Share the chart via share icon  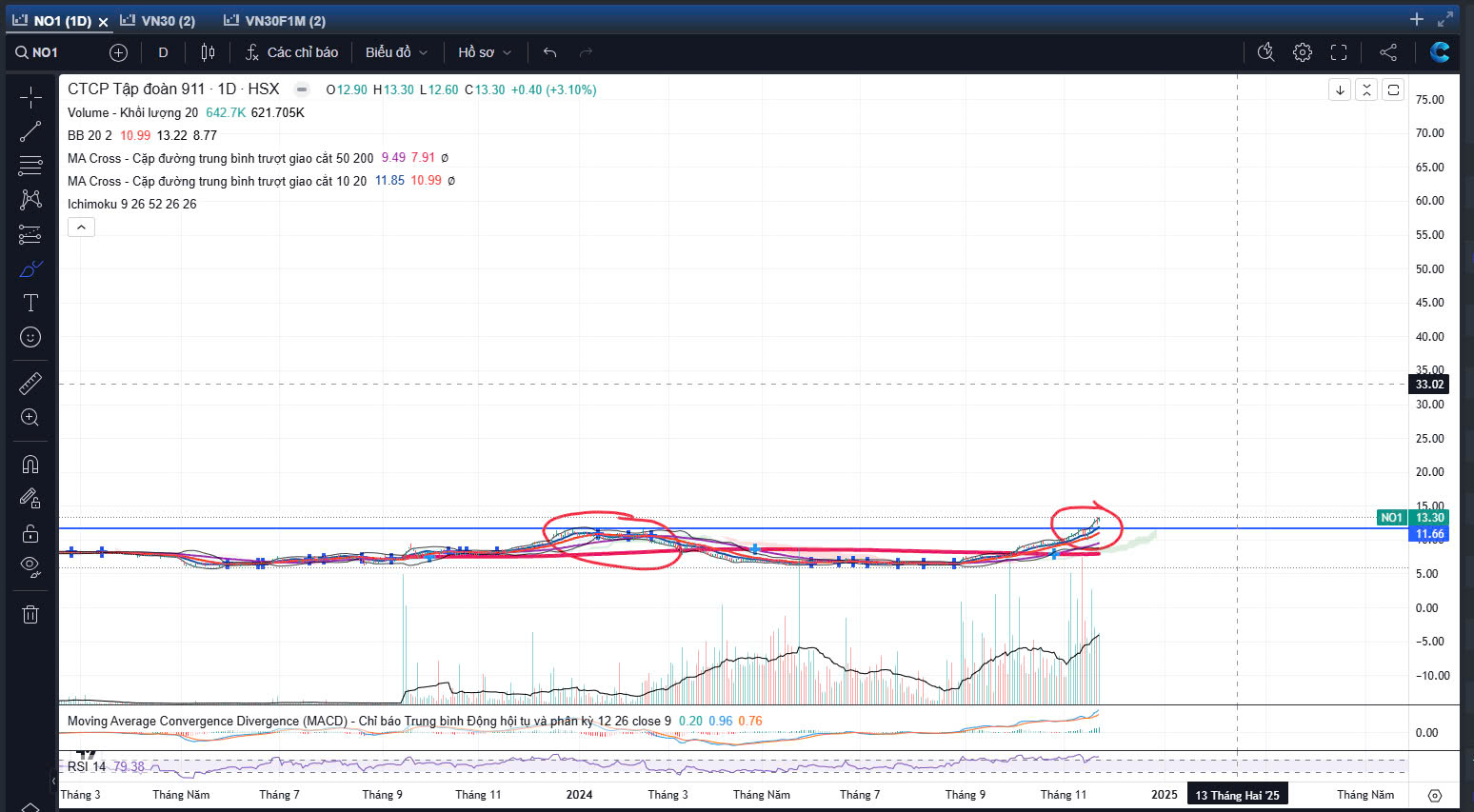point(1388,52)
